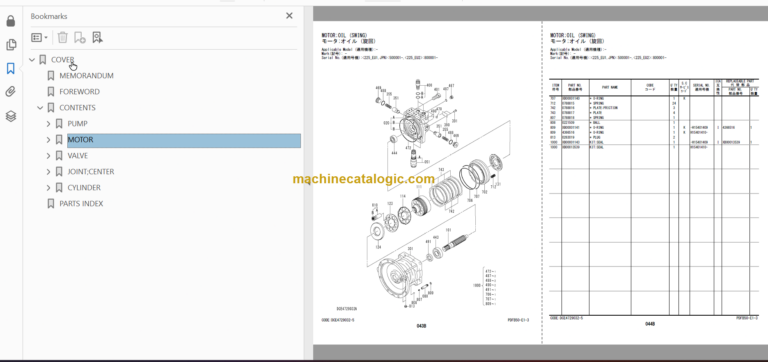Click page number 0438 at page bottom

(421, 325)
